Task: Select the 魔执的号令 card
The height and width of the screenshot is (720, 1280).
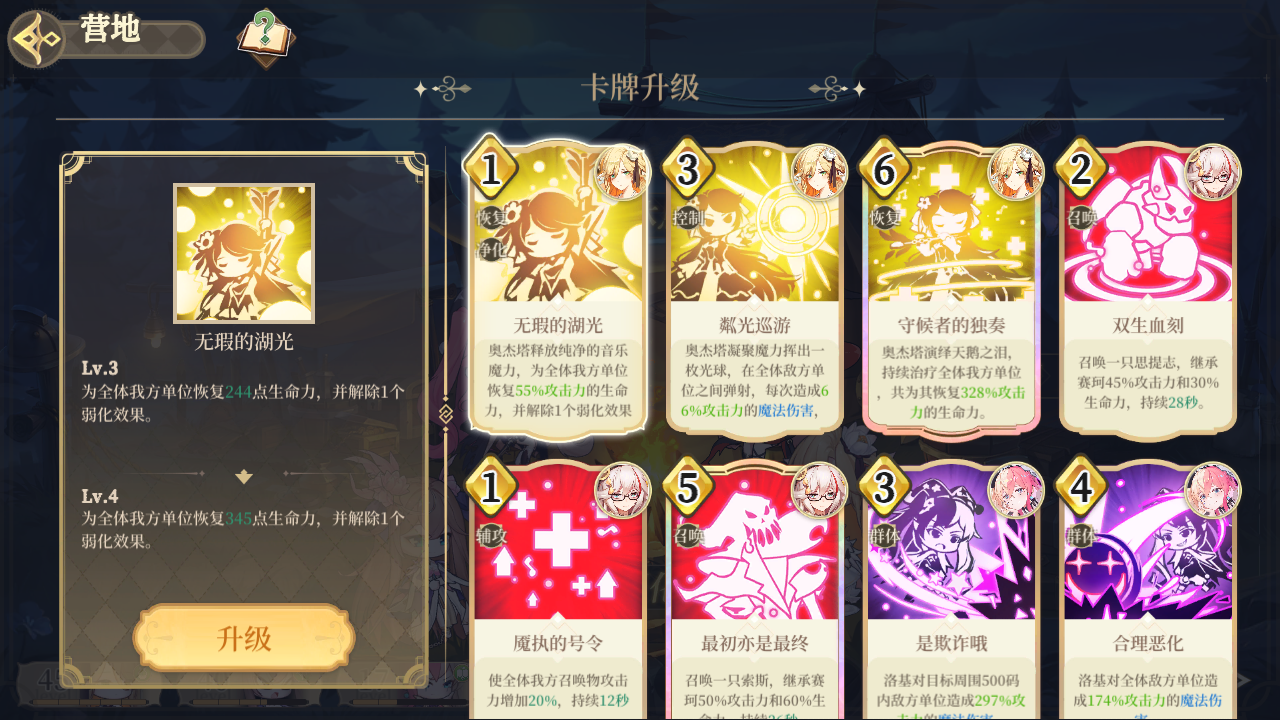Action: tap(558, 590)
